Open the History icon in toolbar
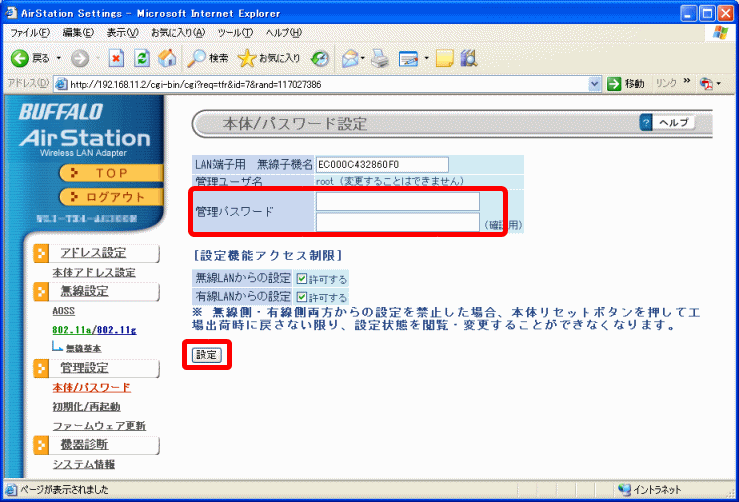Viewport: 739px width, 502px height. [320, 58]
